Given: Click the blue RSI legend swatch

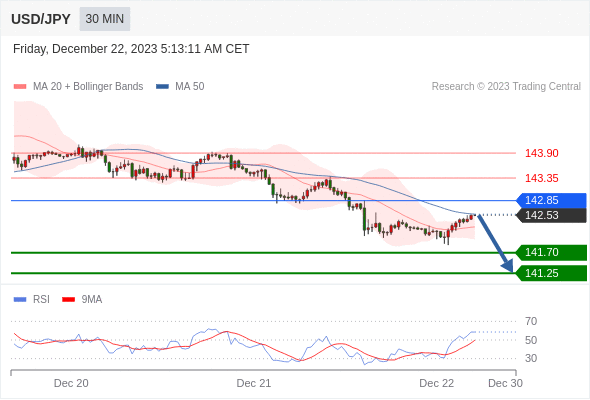Looking at the screenshot, I should (x=20, y=300).
